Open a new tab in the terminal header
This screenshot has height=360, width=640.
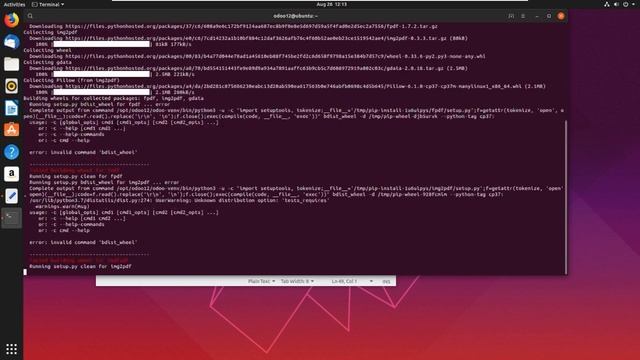point(511,16)
